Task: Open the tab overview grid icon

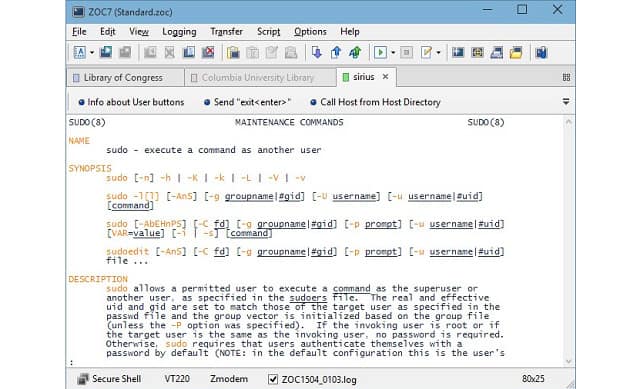Action: tap(566, 77)
